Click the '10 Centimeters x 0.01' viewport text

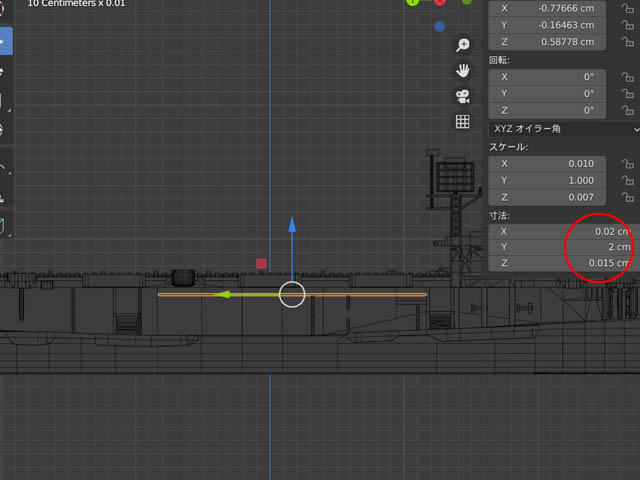tap(76, 4)
